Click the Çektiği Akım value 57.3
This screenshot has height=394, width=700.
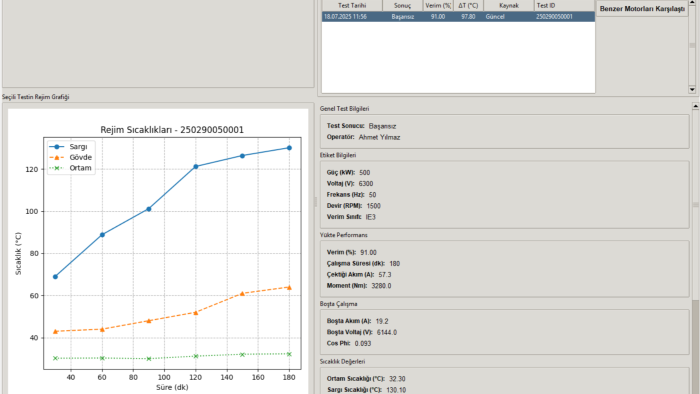[385, 275]
